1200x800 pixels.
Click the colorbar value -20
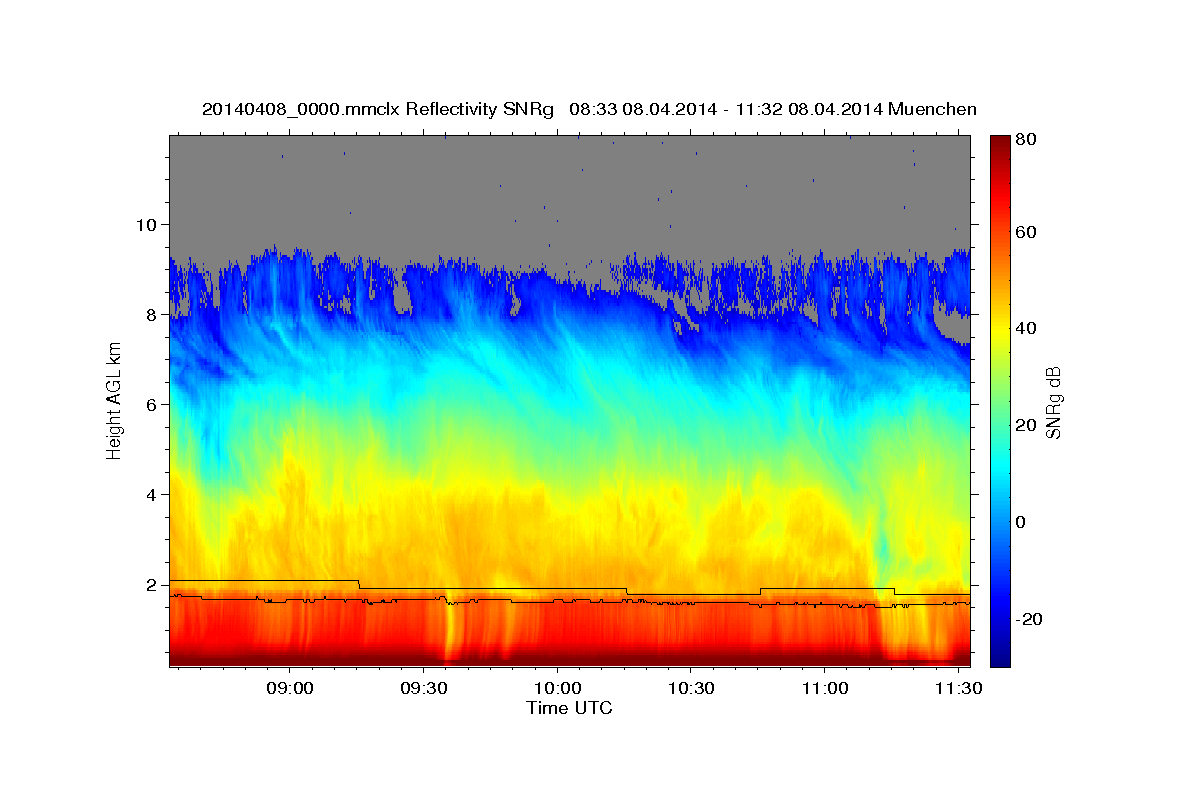pos(1029,619)
